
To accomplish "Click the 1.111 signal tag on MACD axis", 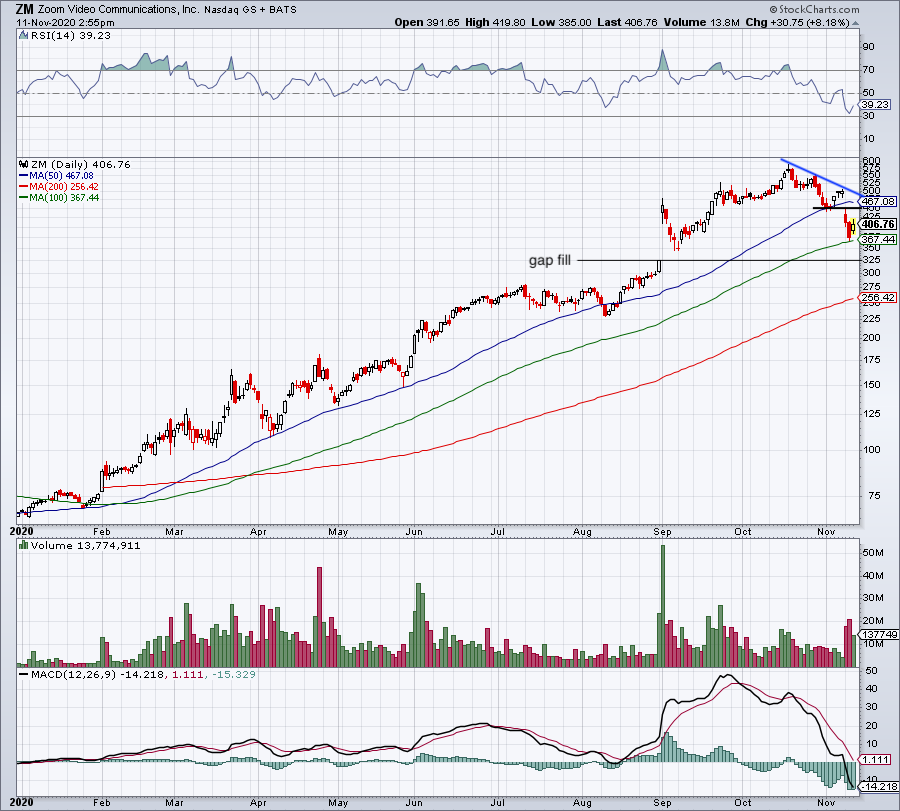I will [x=876, y=759].
